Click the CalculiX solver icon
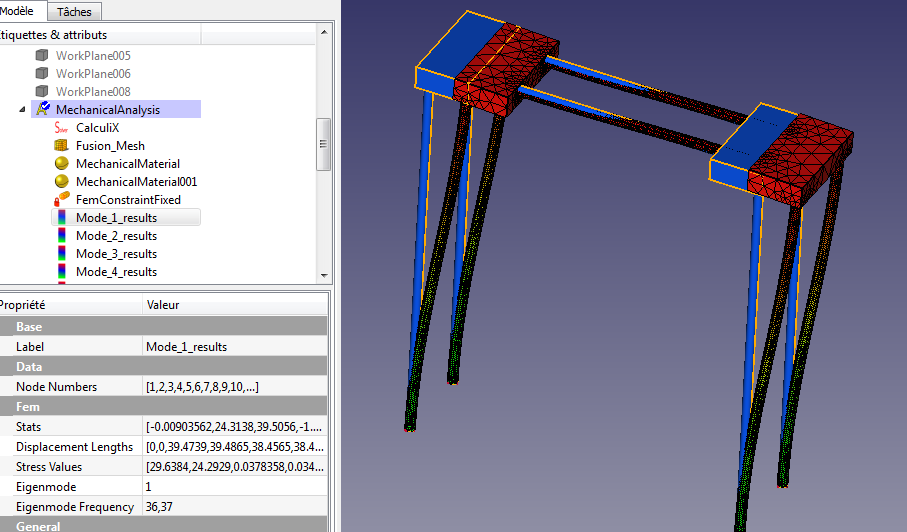The image size is (907, 532). 61,127
